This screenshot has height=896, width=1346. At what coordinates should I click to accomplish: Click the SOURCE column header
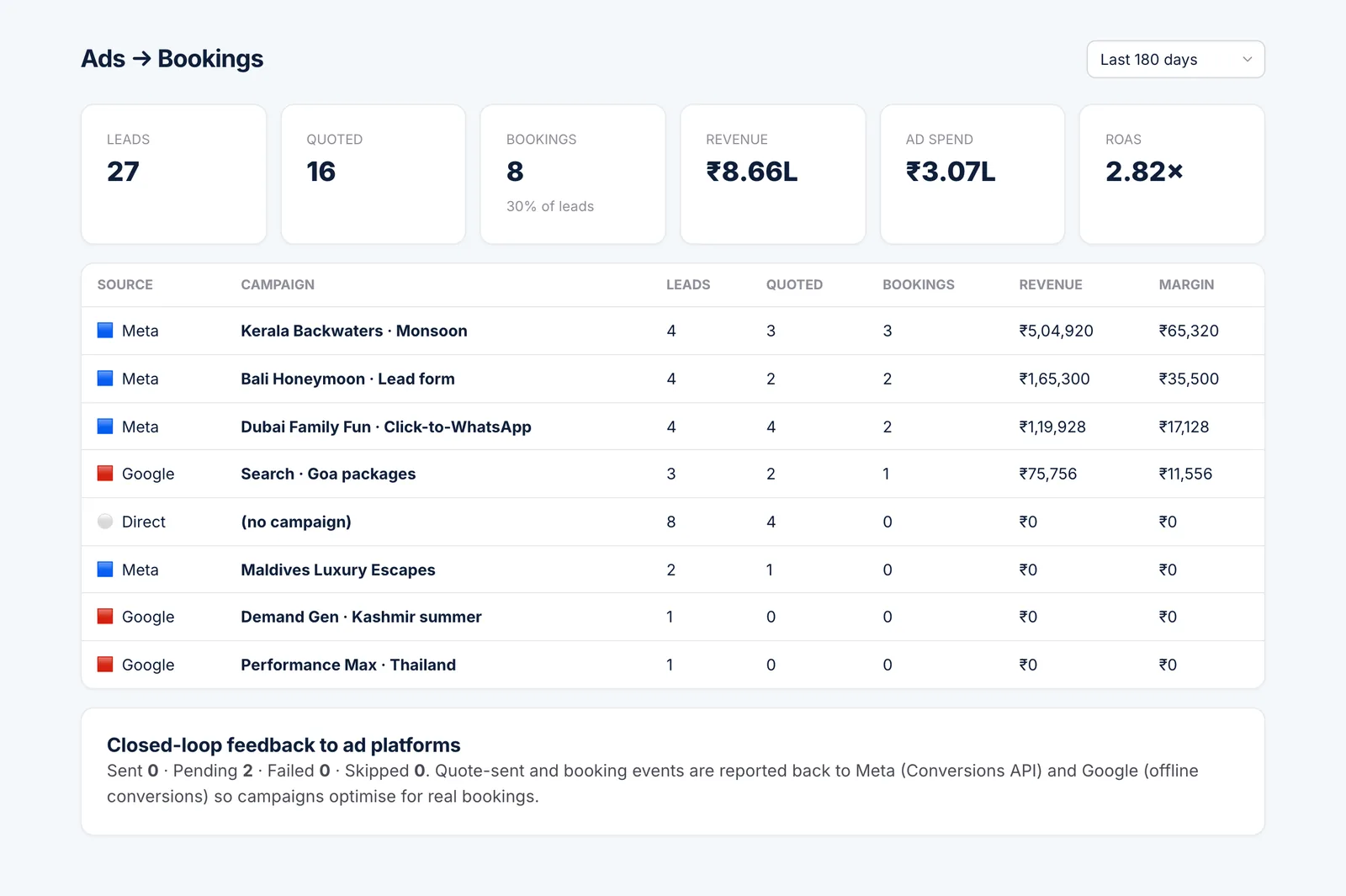(125, 284)
